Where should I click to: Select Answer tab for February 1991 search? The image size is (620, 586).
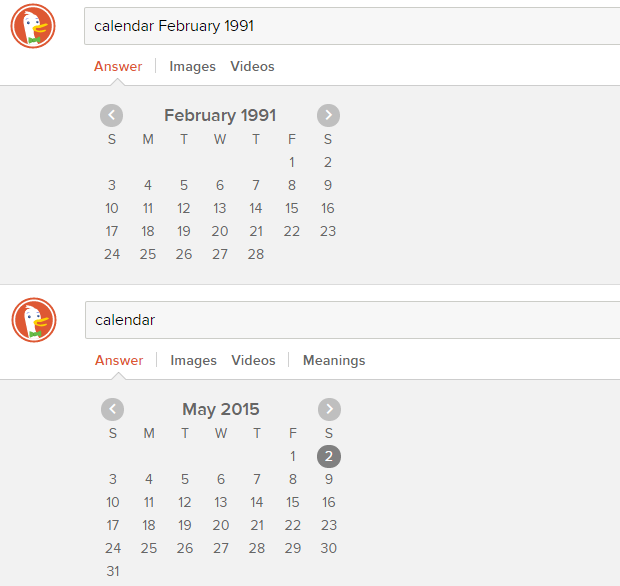tap(118, 66)
